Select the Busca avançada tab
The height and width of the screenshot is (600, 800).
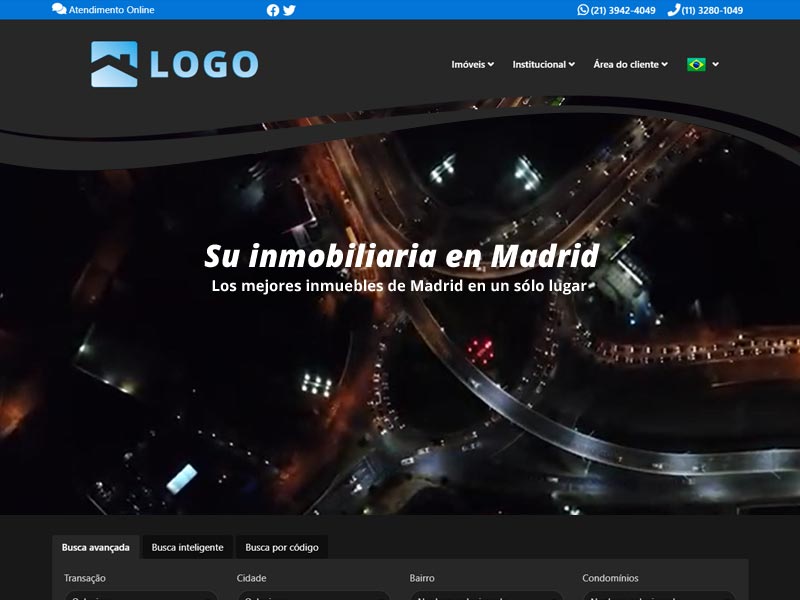point(95,547)
